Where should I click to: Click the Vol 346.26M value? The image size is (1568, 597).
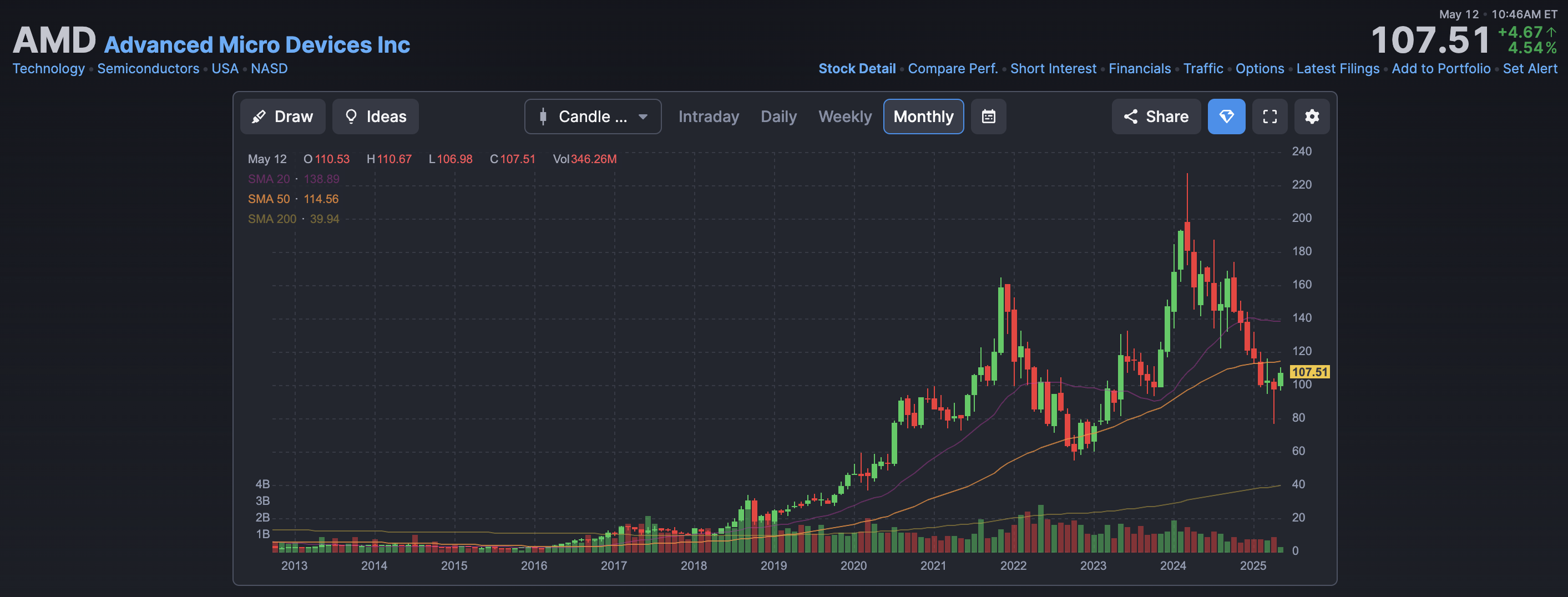pyautogui.click(x=584, y=159)
